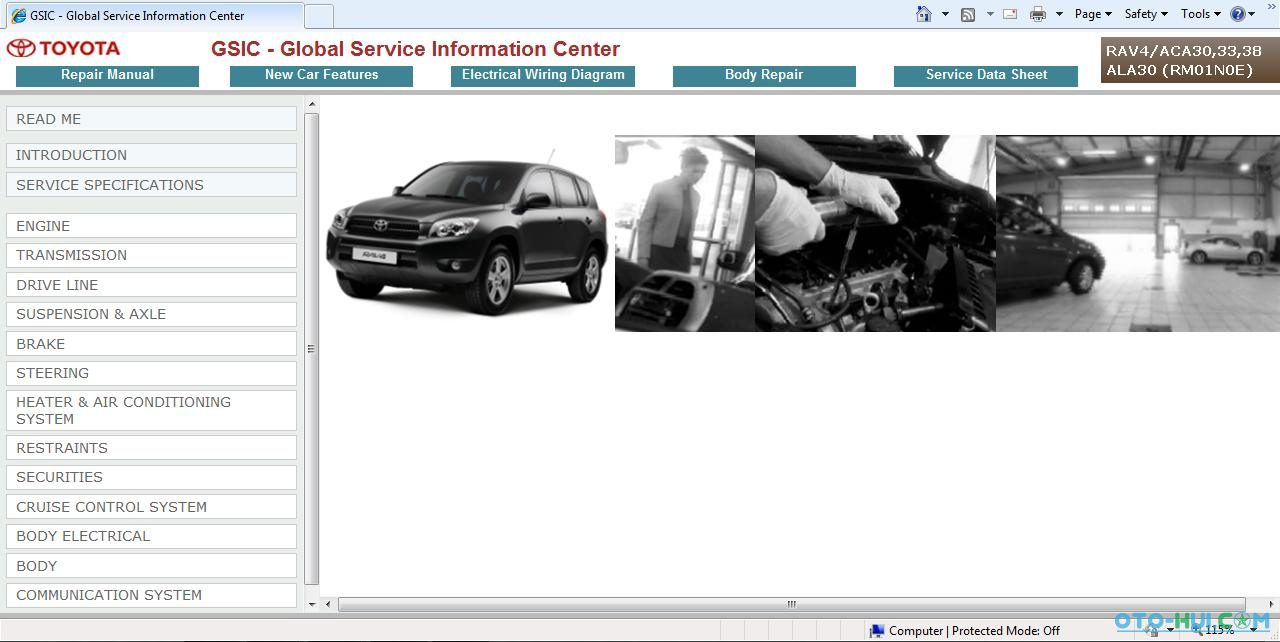Open the feeds dropdown arrow

[x=990, y=14]
